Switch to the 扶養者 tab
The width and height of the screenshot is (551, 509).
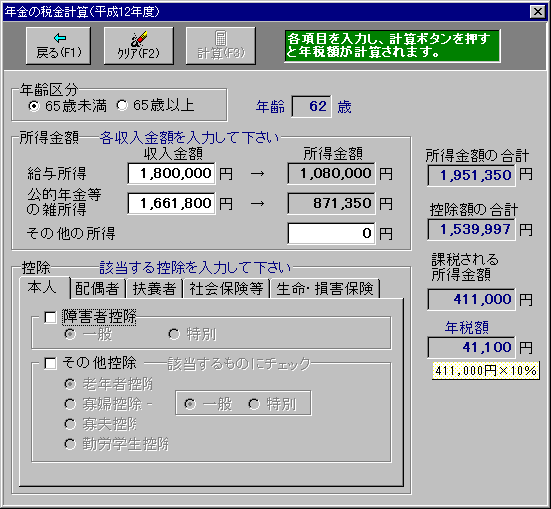[154, 289]
